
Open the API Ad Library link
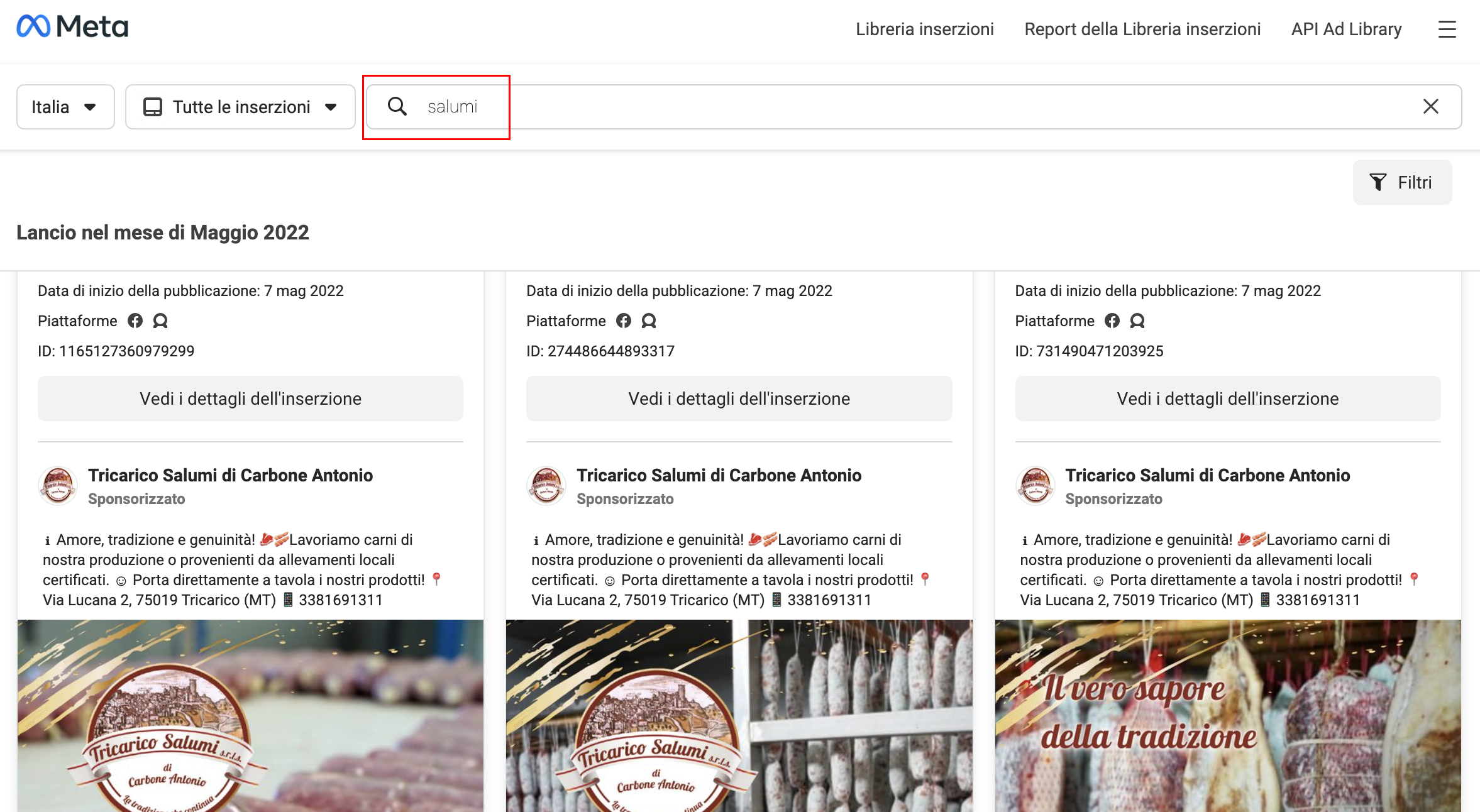[1346, 29]
